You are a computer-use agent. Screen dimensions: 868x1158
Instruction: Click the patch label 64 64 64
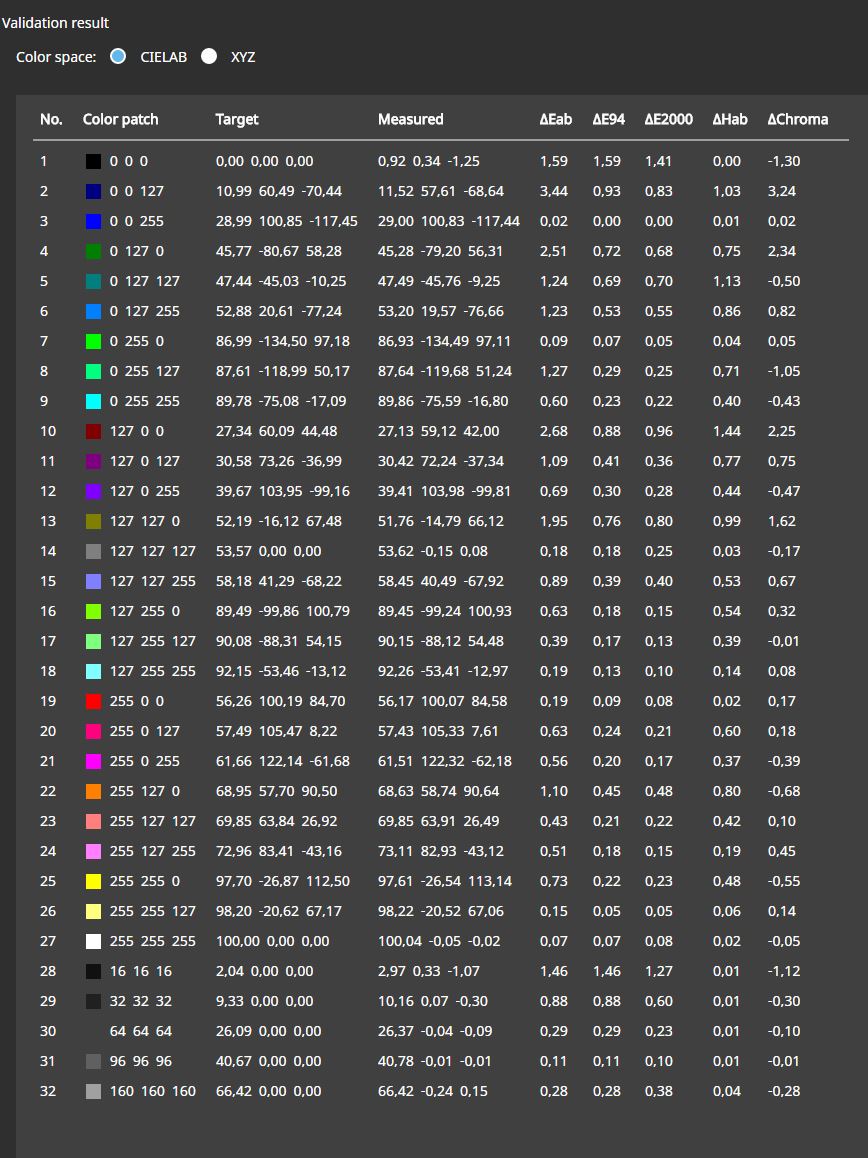[140, 1031]
